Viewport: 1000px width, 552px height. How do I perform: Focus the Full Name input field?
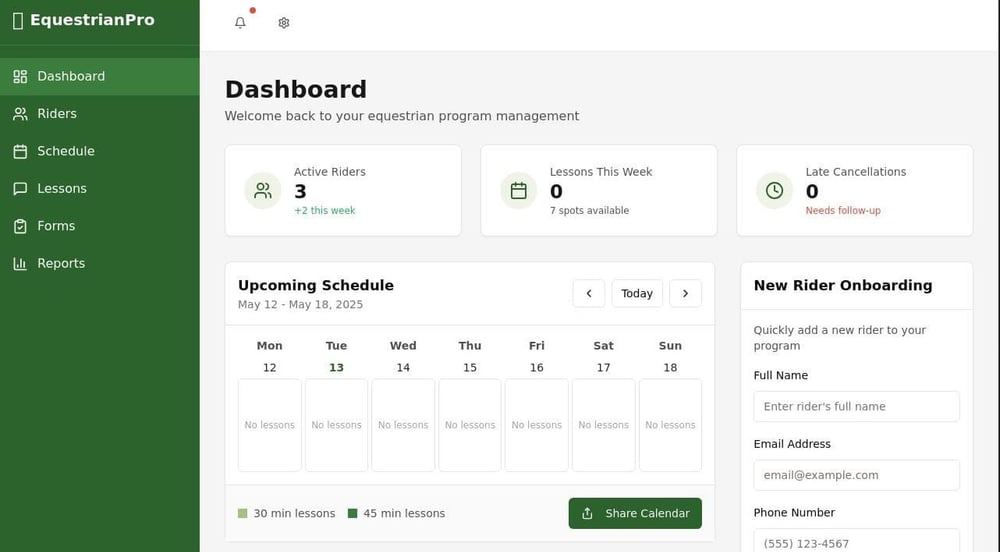(x=857, y=407)
